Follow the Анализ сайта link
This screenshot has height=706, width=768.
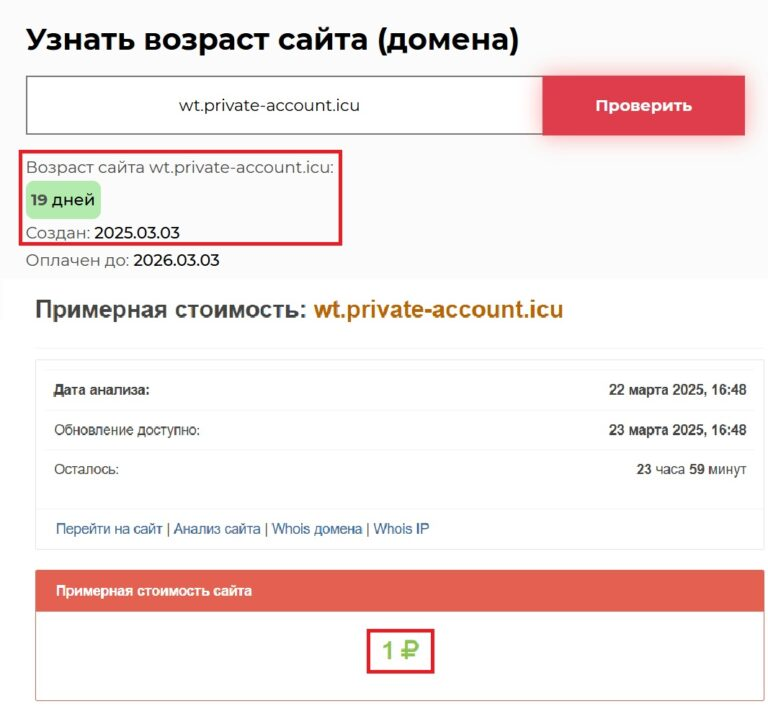coord(217,529)
